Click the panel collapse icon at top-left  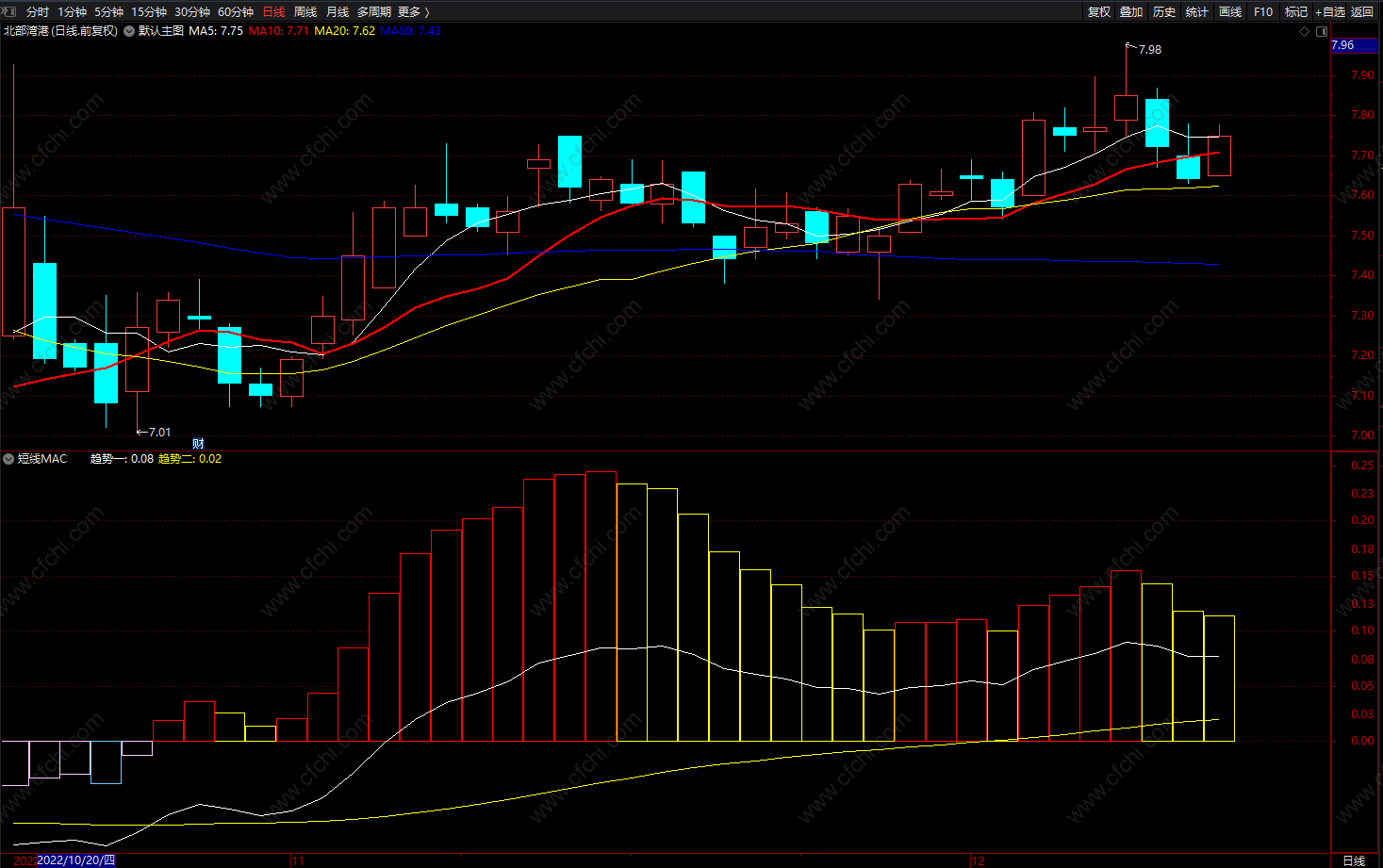(9, 11)
